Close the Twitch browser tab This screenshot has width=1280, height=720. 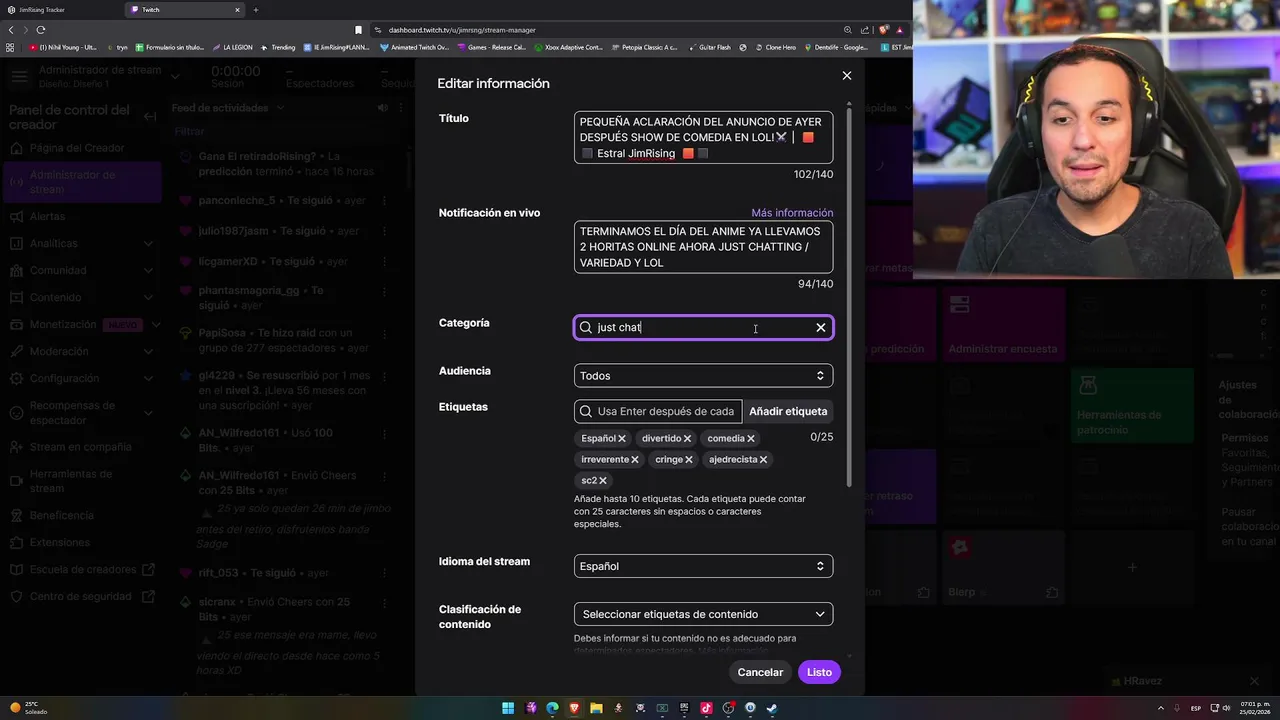(x=237, y=10)
